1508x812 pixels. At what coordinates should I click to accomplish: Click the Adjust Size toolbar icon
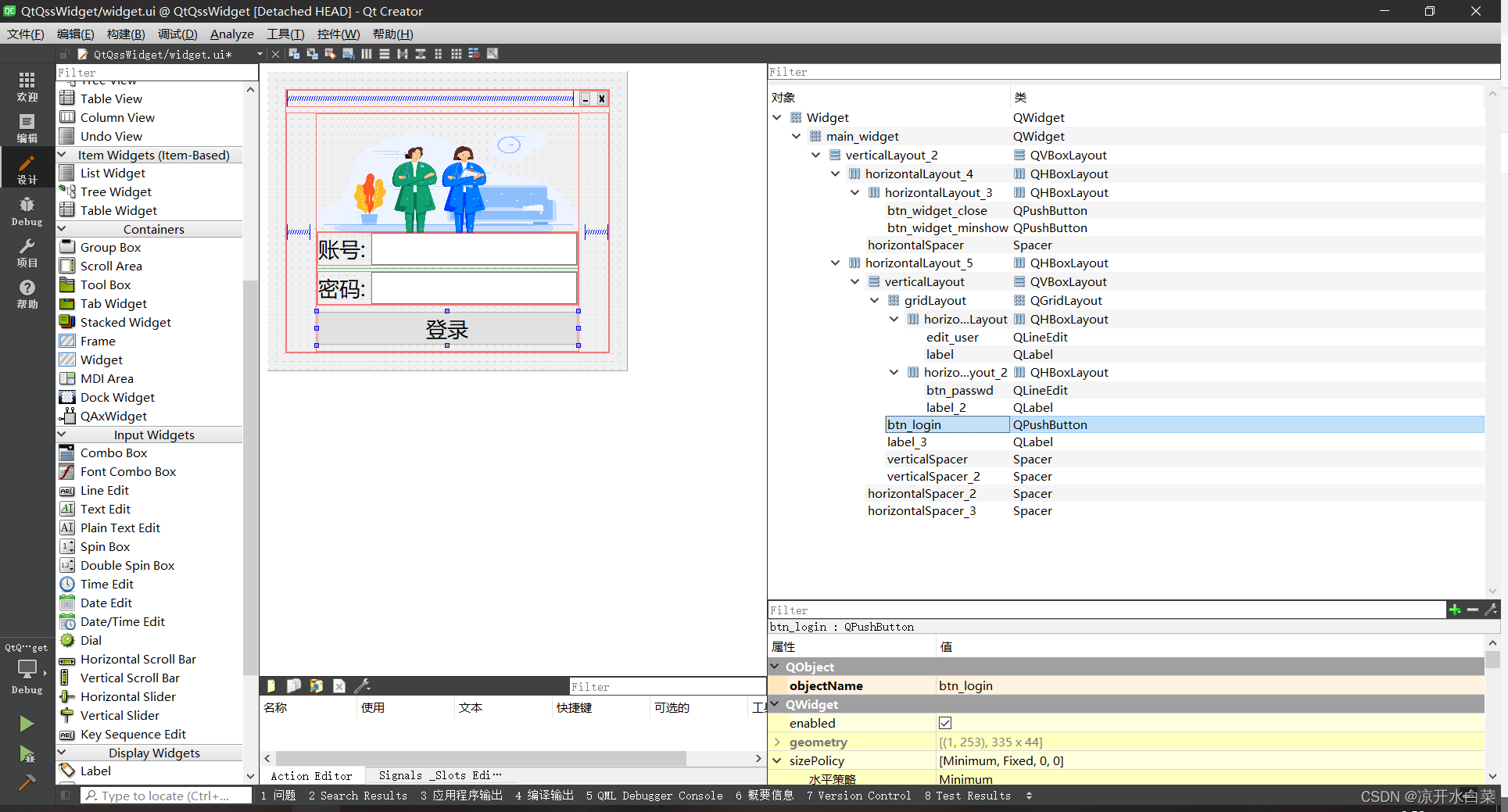coord(492,54)
